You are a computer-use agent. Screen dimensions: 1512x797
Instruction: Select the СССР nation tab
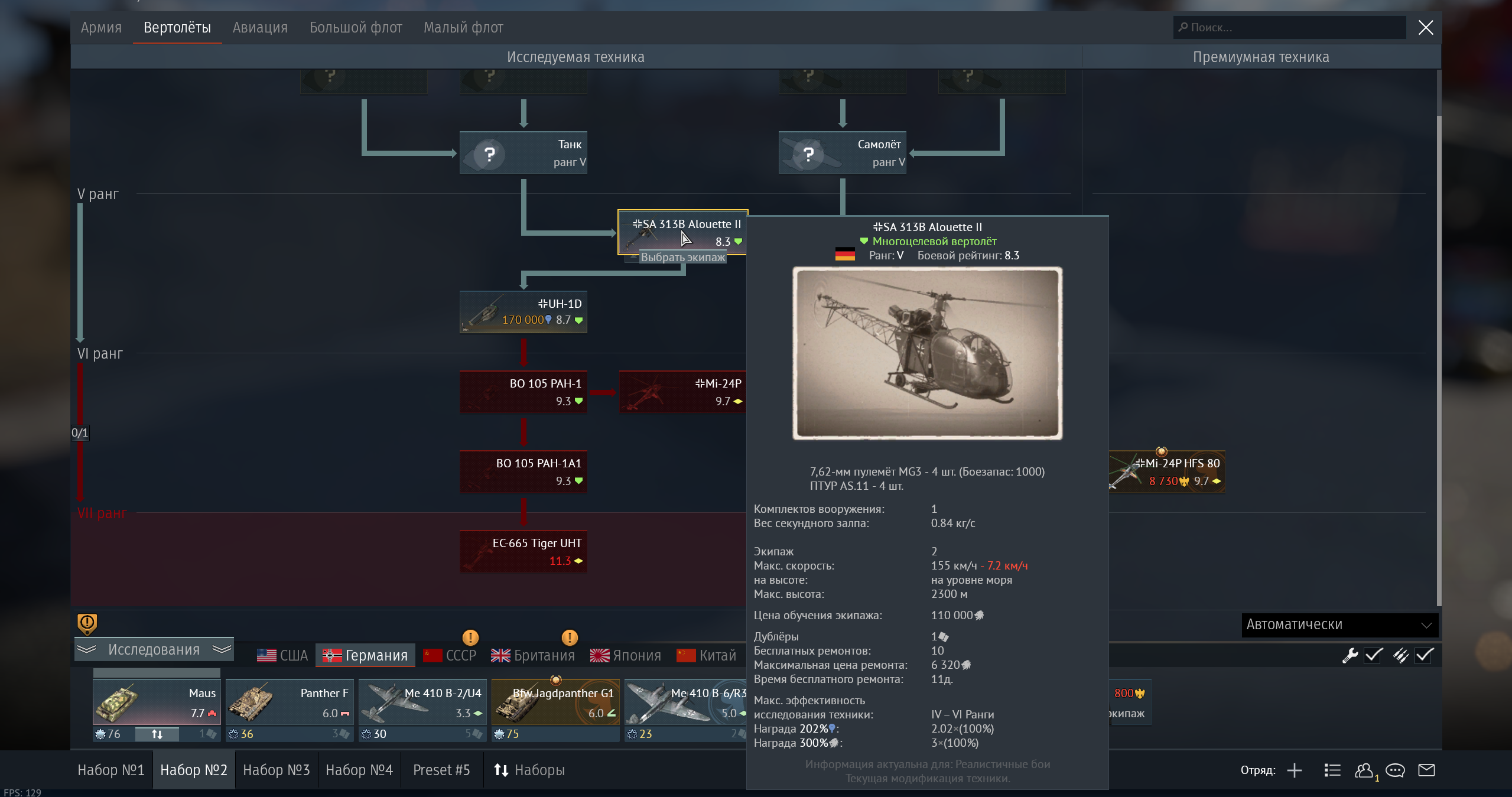point(450,655)
